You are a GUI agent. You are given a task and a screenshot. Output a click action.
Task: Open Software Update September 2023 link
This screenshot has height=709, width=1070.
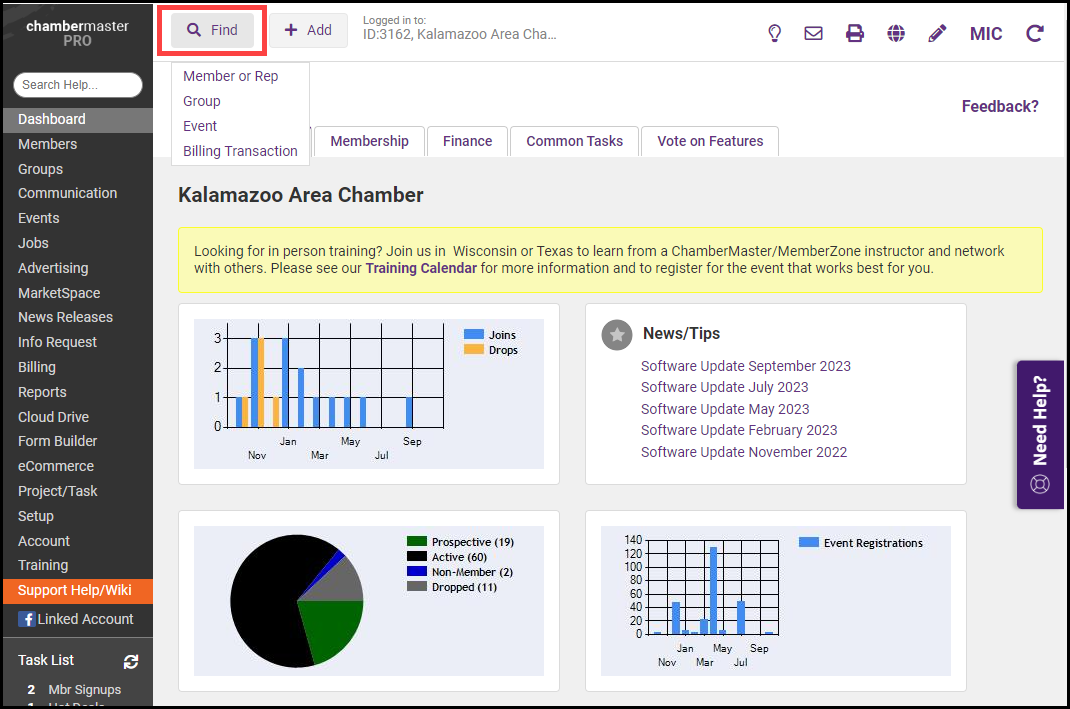tap(745, 366)
